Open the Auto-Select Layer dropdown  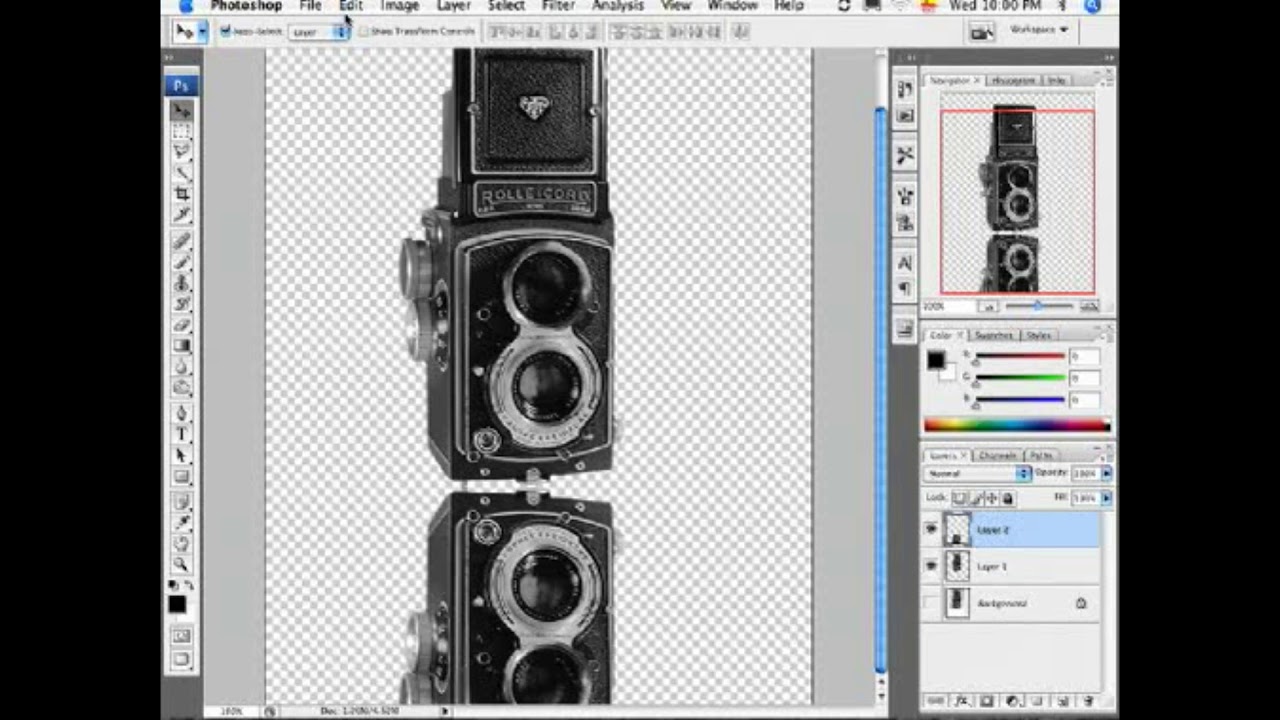coord(318,32)
